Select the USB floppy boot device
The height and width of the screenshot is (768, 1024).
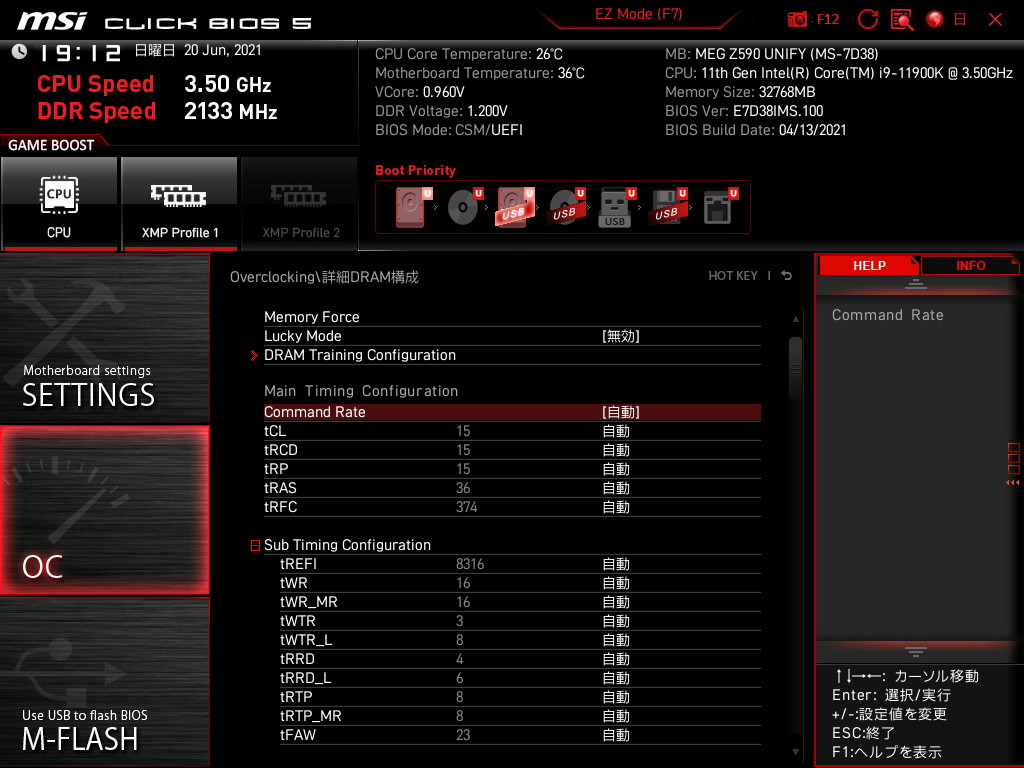[x=667, y=207]
